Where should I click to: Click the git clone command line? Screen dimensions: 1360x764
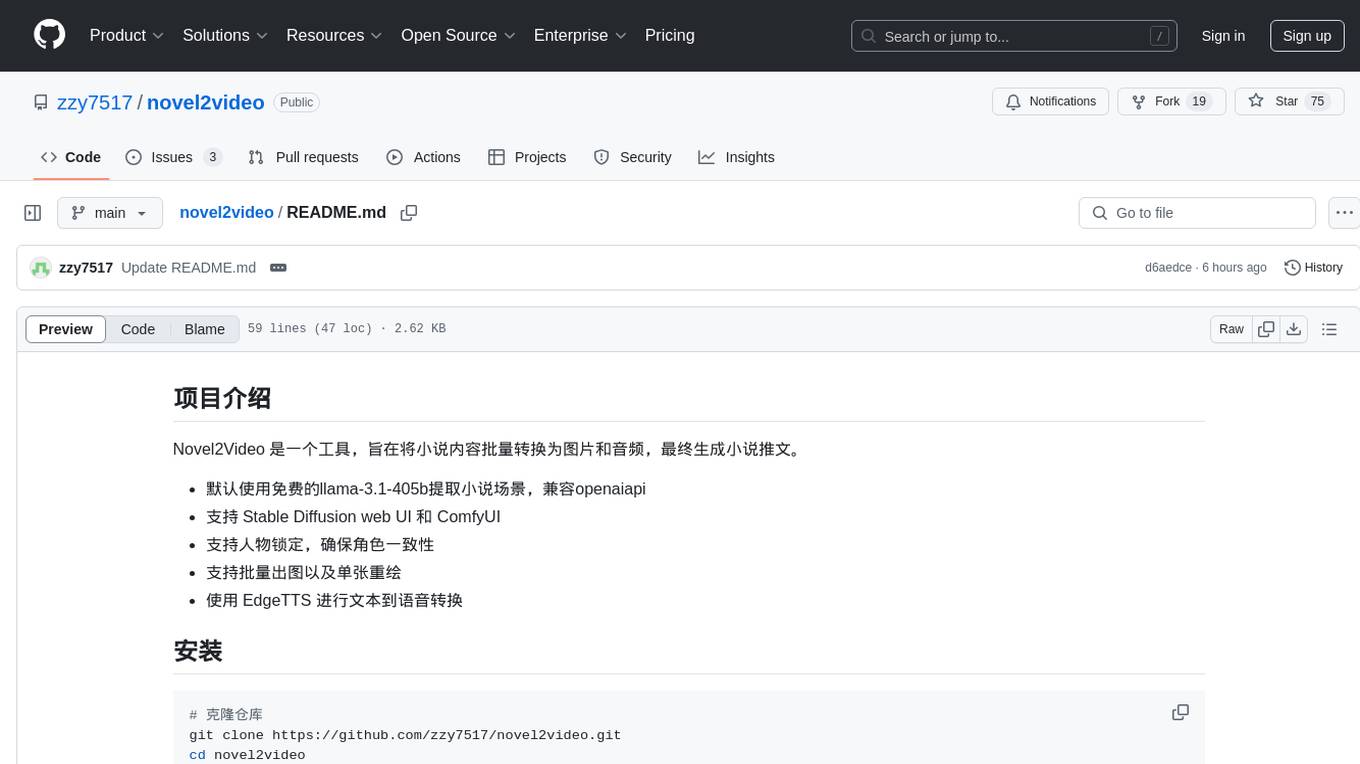pyautogui.click(x=405, y=735)
